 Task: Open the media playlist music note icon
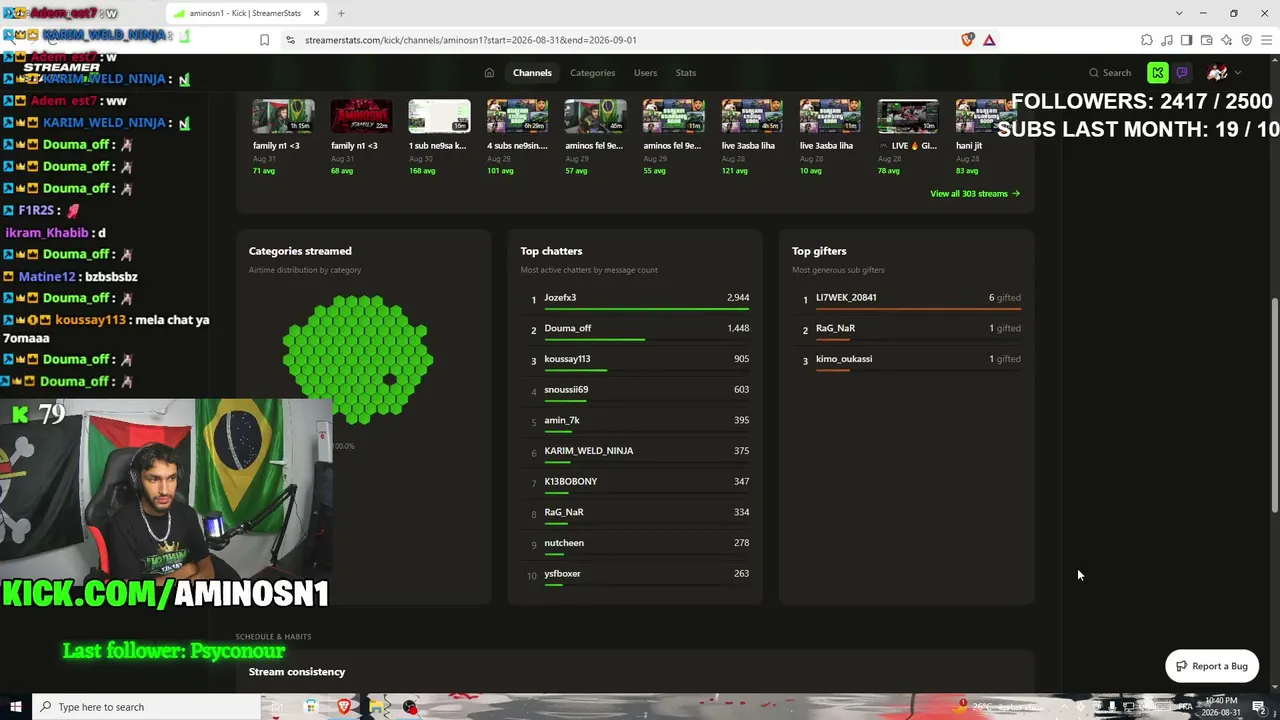coord(1166,40)
